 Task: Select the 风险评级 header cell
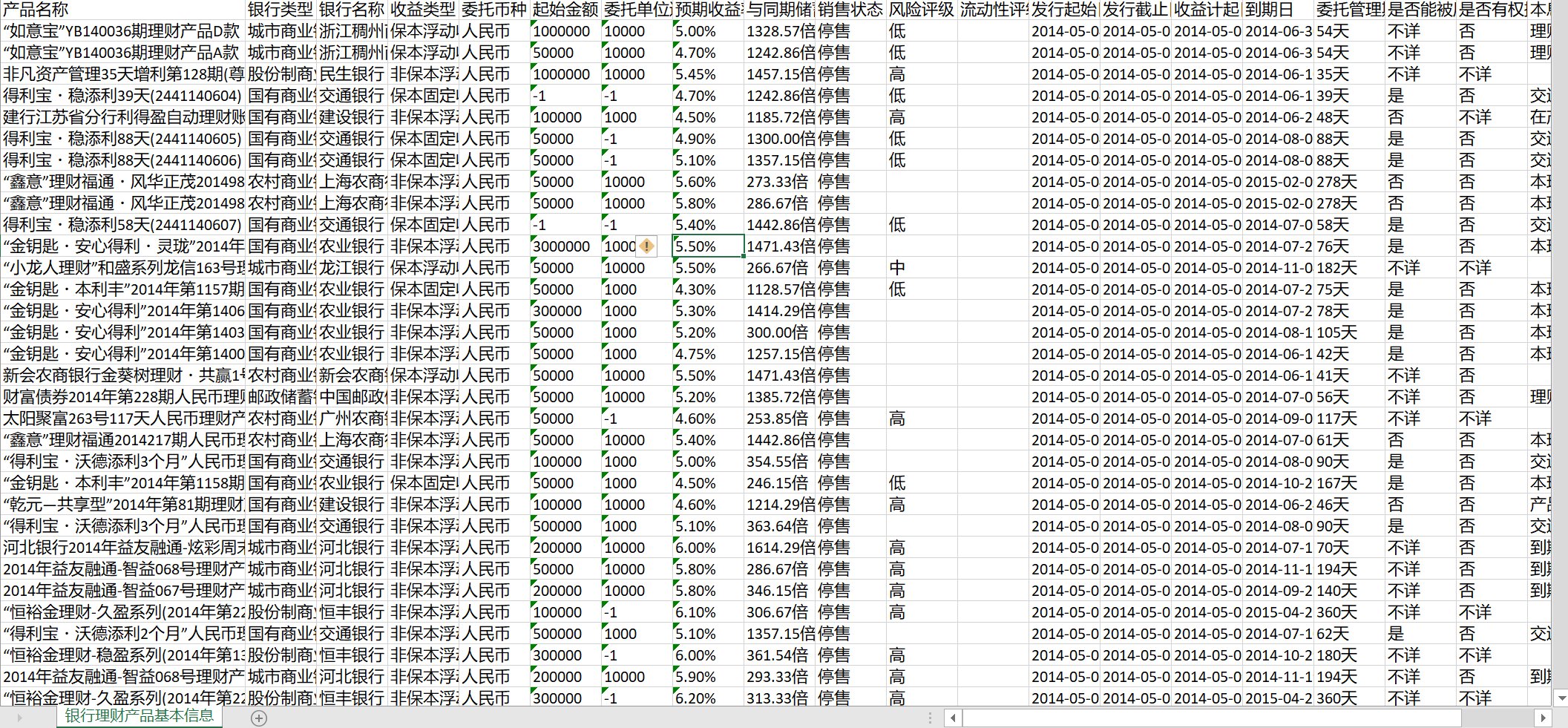(922, 10)
